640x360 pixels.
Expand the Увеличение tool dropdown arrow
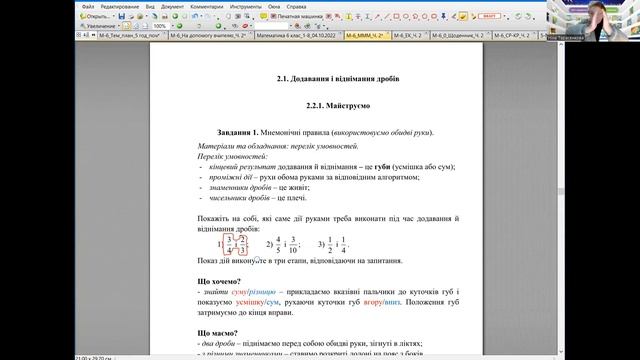pos(119,26)
